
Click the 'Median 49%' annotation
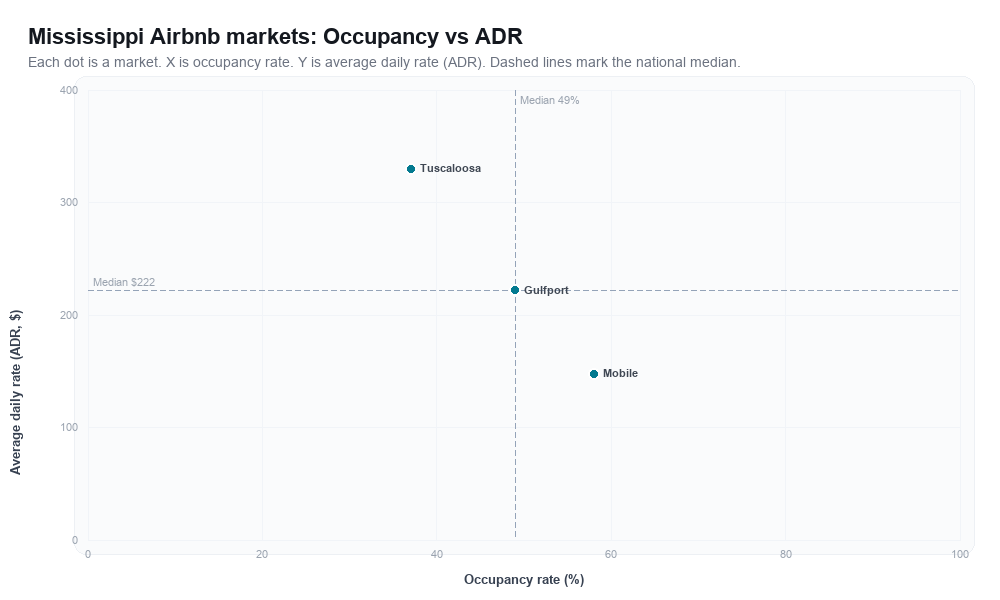(549, 101)
